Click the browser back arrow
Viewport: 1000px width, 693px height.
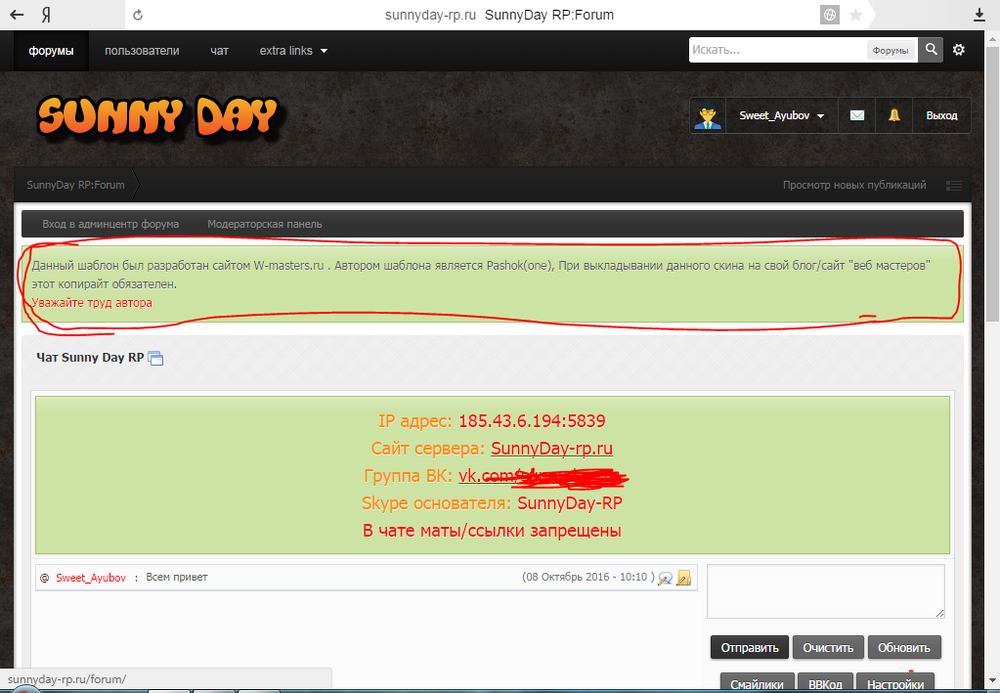17,15
